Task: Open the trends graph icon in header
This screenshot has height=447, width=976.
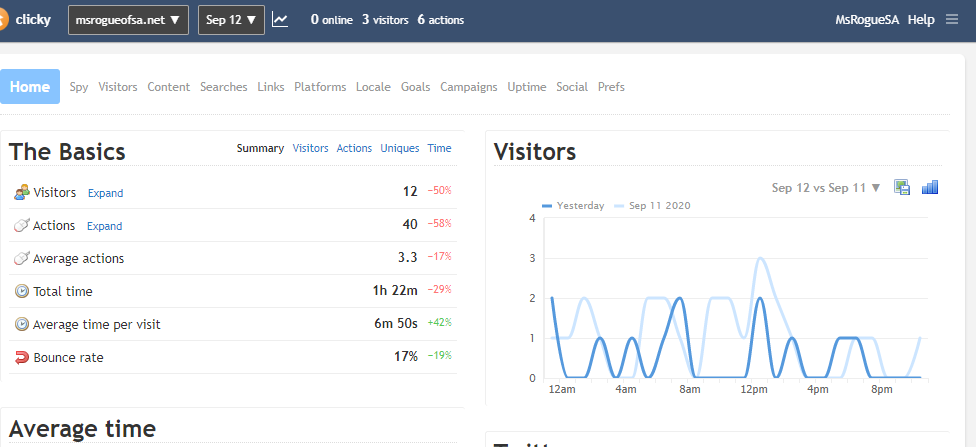Action: pyautogui.click(x=280, y=20)
